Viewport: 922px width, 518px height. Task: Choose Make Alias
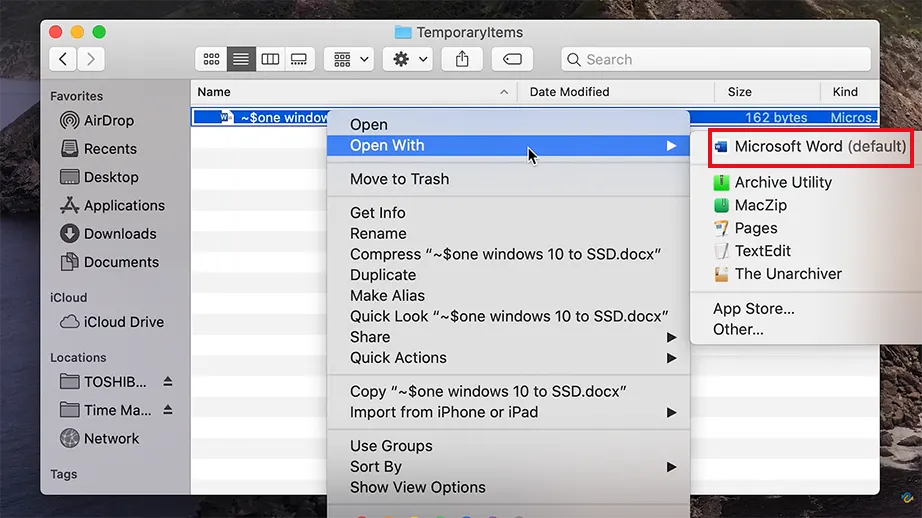click(508, 295)
